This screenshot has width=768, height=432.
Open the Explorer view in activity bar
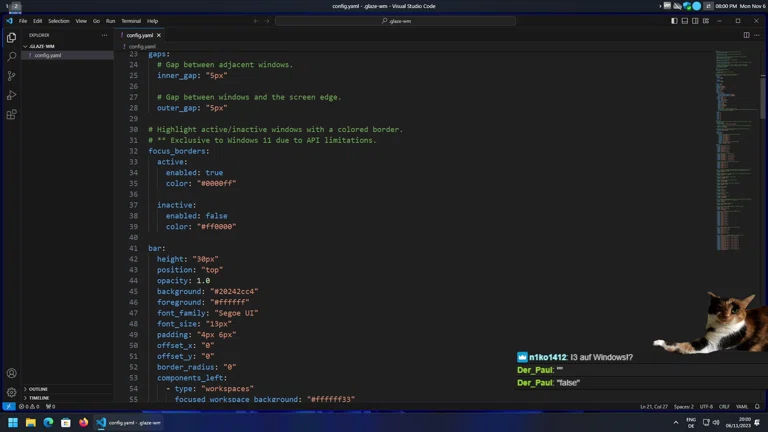12,37
